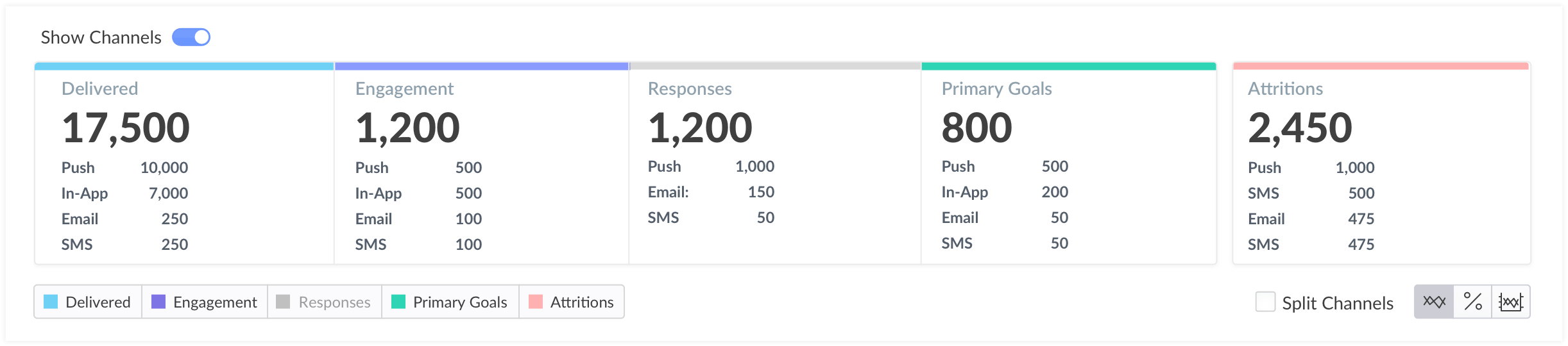
Task: Toggle the Primary Goals legend item
Action: (450, 302)
